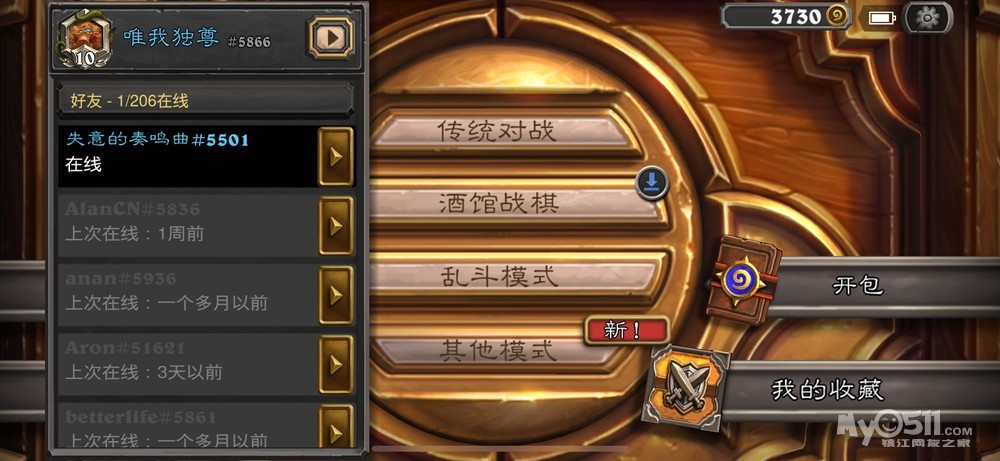Expand options for friend 失意的奏鸣曲#5501
The image size is (1000, 461).
pos(335,156)
